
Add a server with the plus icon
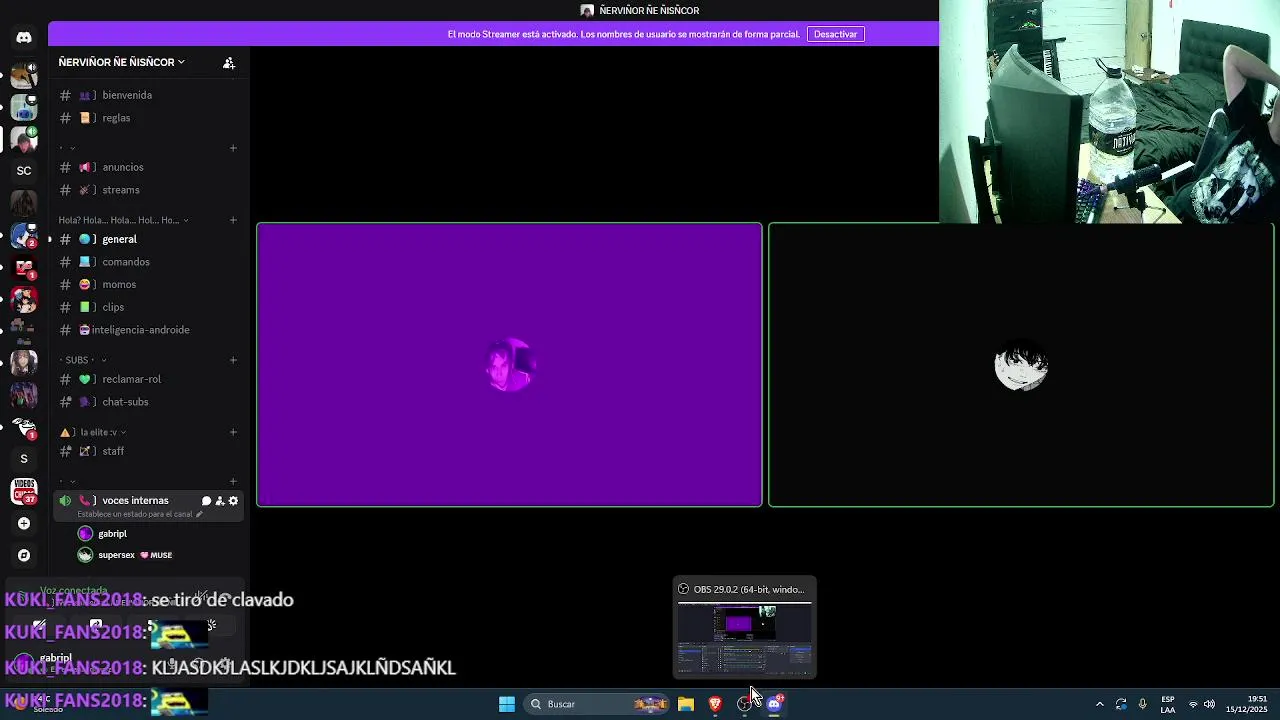pyautogui.click(x=24, y=523)
